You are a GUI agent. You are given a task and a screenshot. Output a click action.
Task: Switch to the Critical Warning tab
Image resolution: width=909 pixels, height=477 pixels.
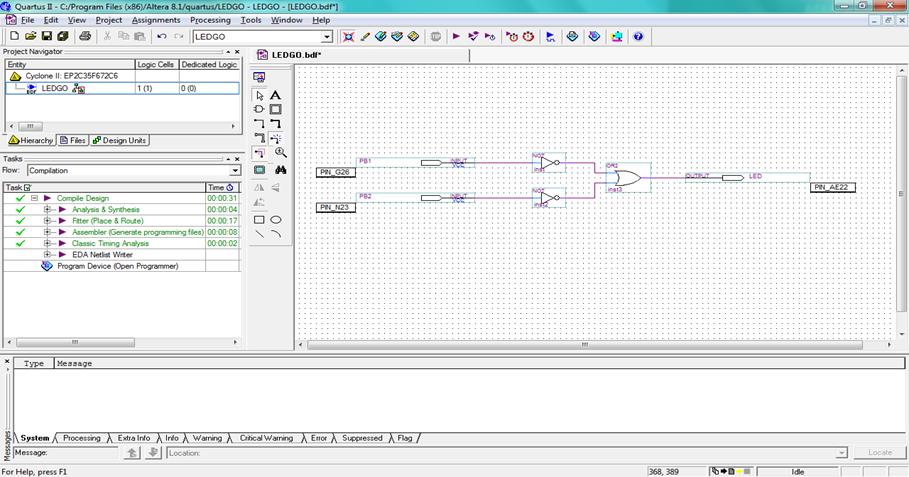(x=266, y=438)
